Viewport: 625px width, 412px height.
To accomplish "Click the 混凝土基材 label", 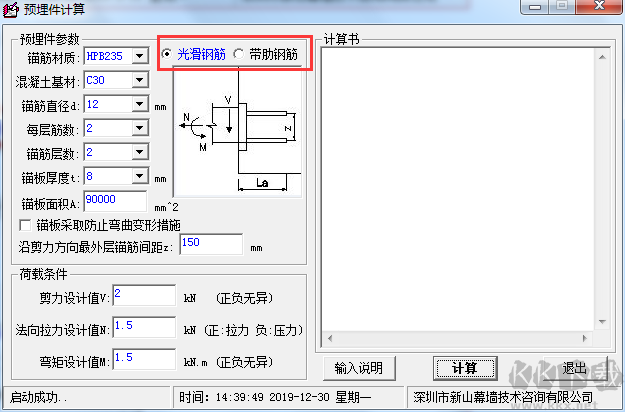I will pos(47,82).
